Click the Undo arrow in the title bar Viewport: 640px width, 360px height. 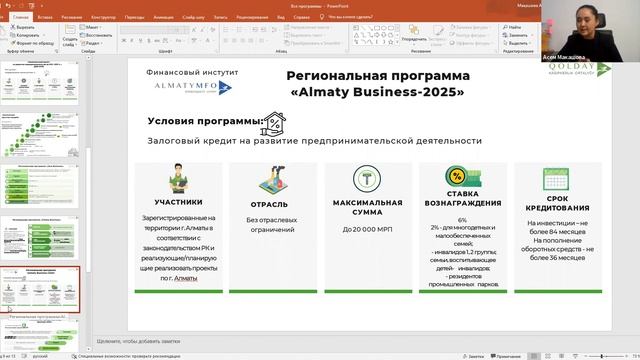pos(8,6)
